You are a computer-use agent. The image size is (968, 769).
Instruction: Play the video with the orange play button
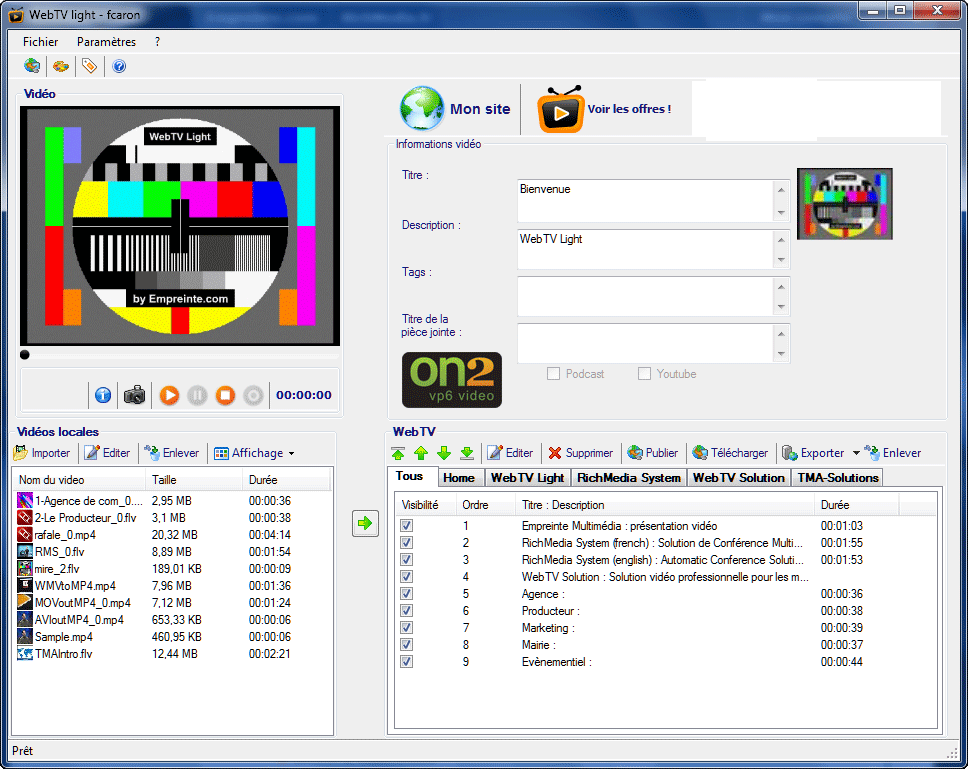pos(169,395)
